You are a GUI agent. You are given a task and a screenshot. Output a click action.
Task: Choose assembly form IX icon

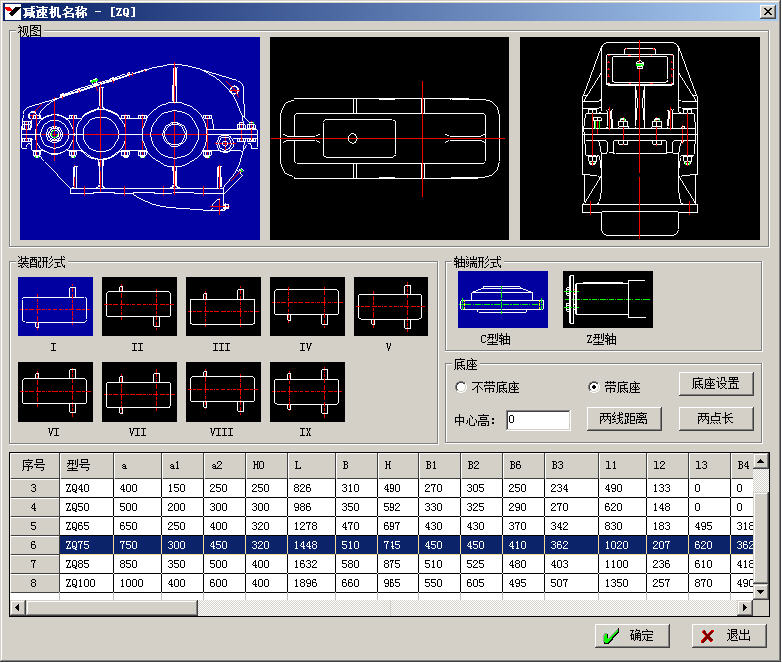tap(307, 391)
